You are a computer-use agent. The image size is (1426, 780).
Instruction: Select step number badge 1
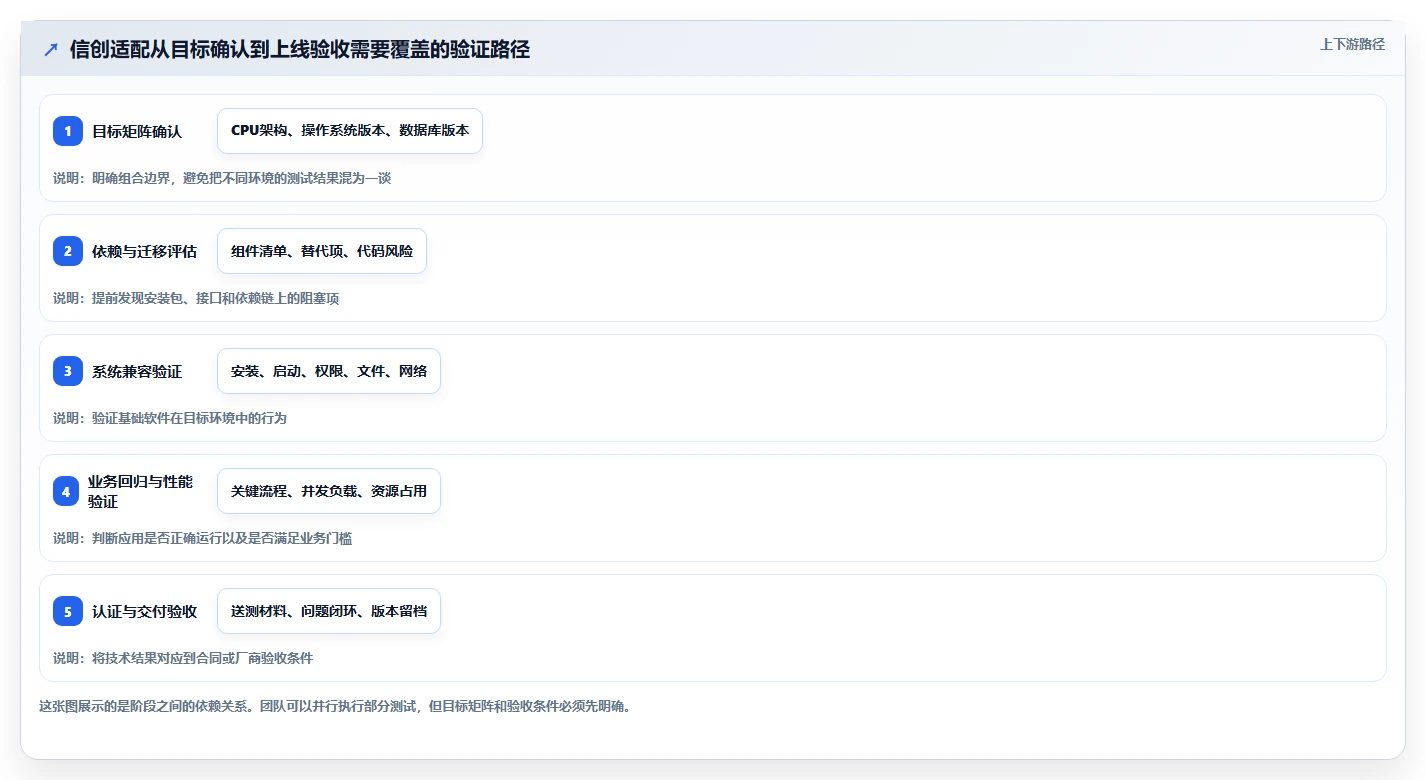68,131
